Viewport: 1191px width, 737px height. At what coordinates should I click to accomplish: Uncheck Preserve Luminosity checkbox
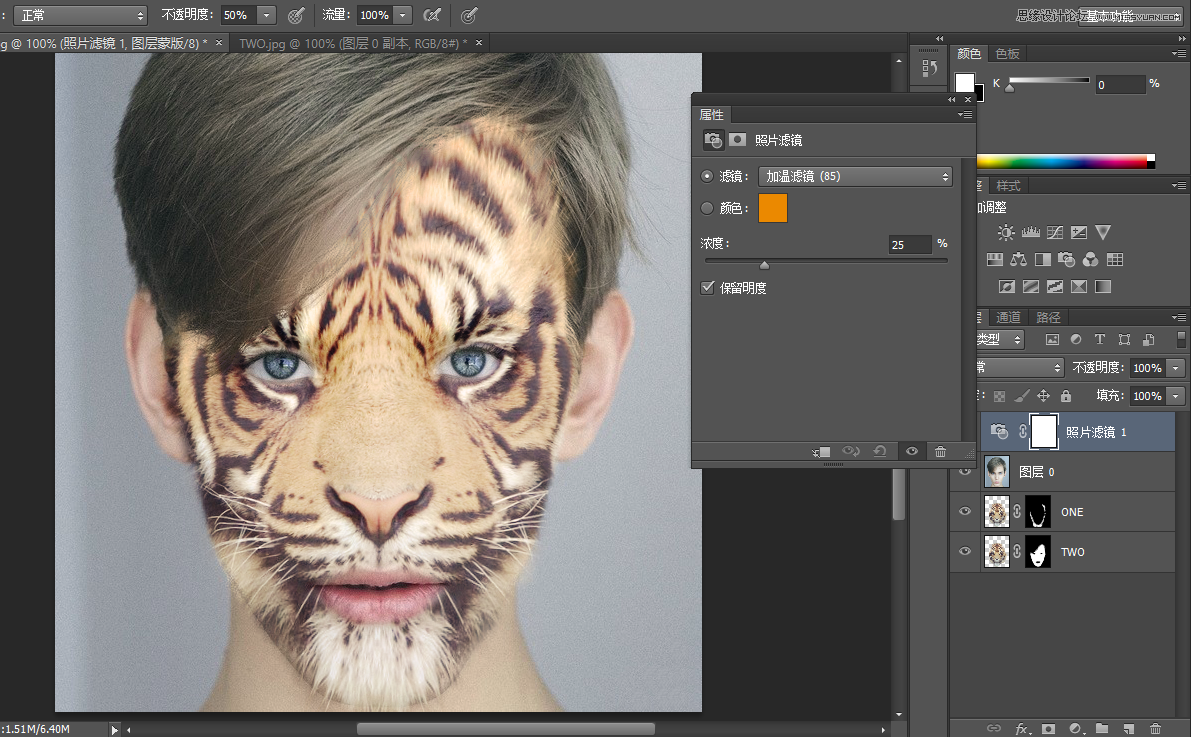pos(707,287)
